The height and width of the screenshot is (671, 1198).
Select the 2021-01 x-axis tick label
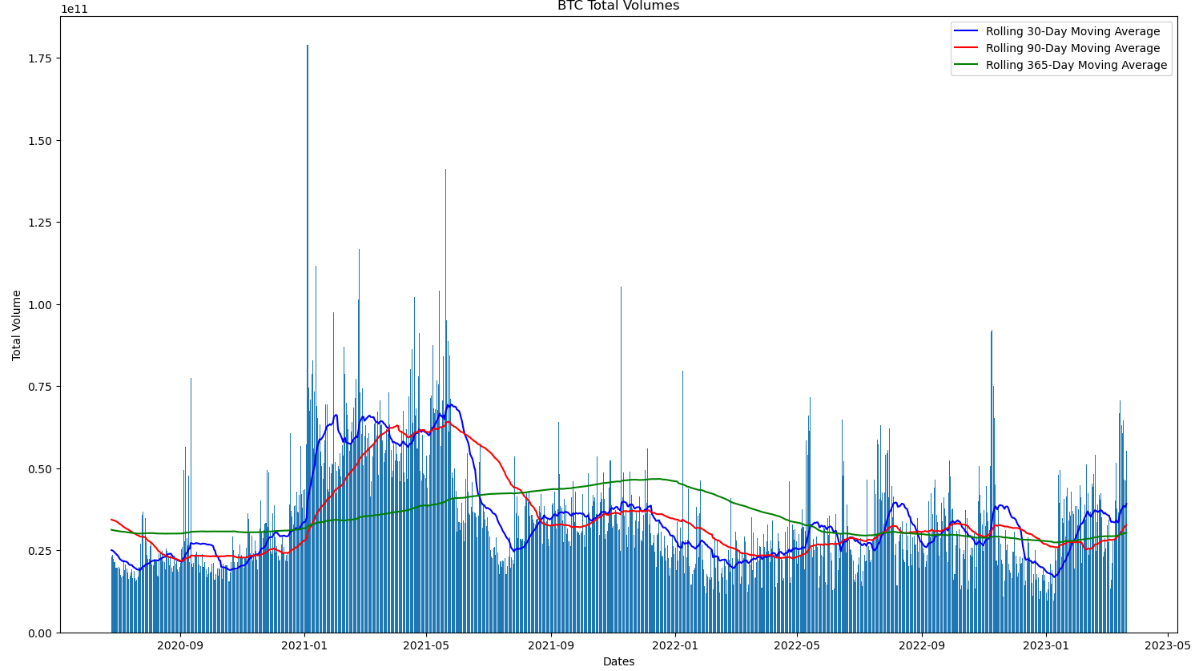coord(304,645)
